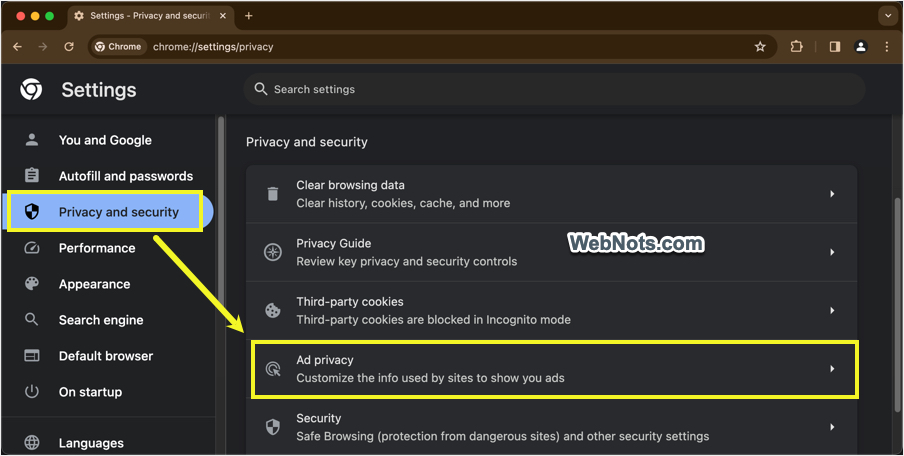Click the cookie icon for Third-party cookies
Screen dimensions: 904x456
pos(273,310)
